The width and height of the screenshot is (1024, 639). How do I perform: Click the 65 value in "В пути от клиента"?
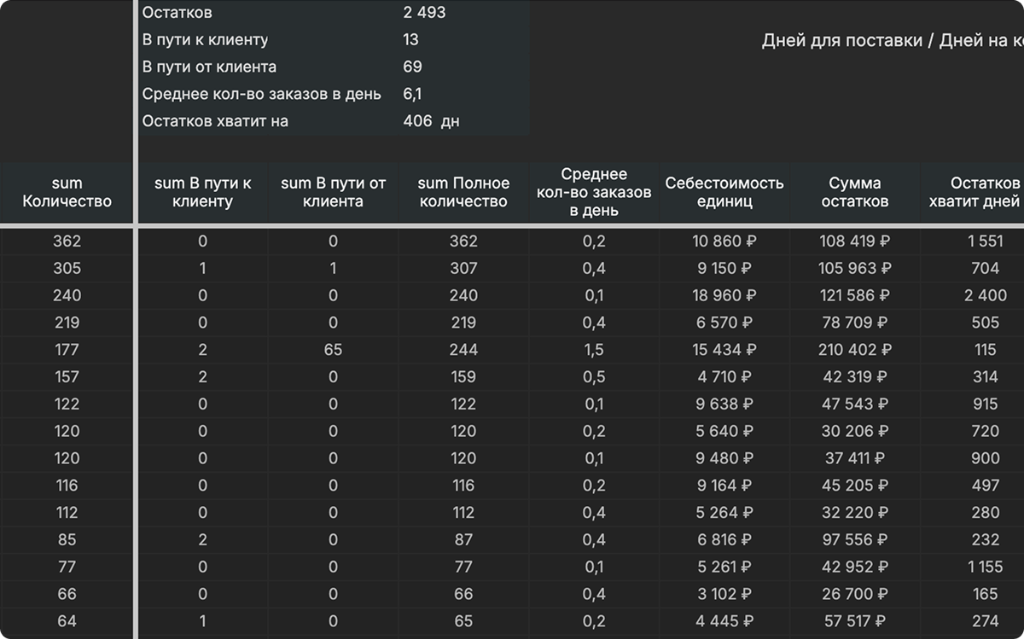pyautogui.click(x=333, y=350)
